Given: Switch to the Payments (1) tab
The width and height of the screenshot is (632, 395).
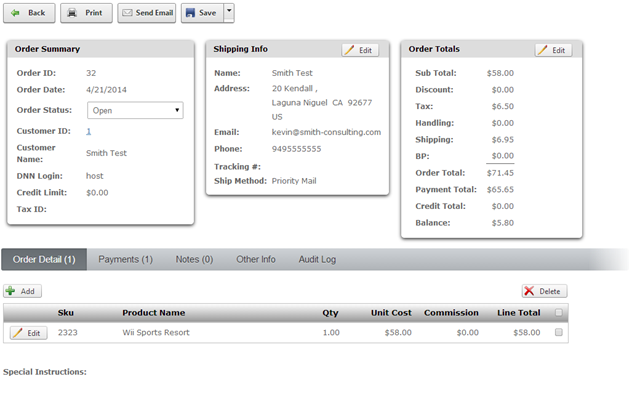Looking at the screenshot, I should click(x=125, y=260).
